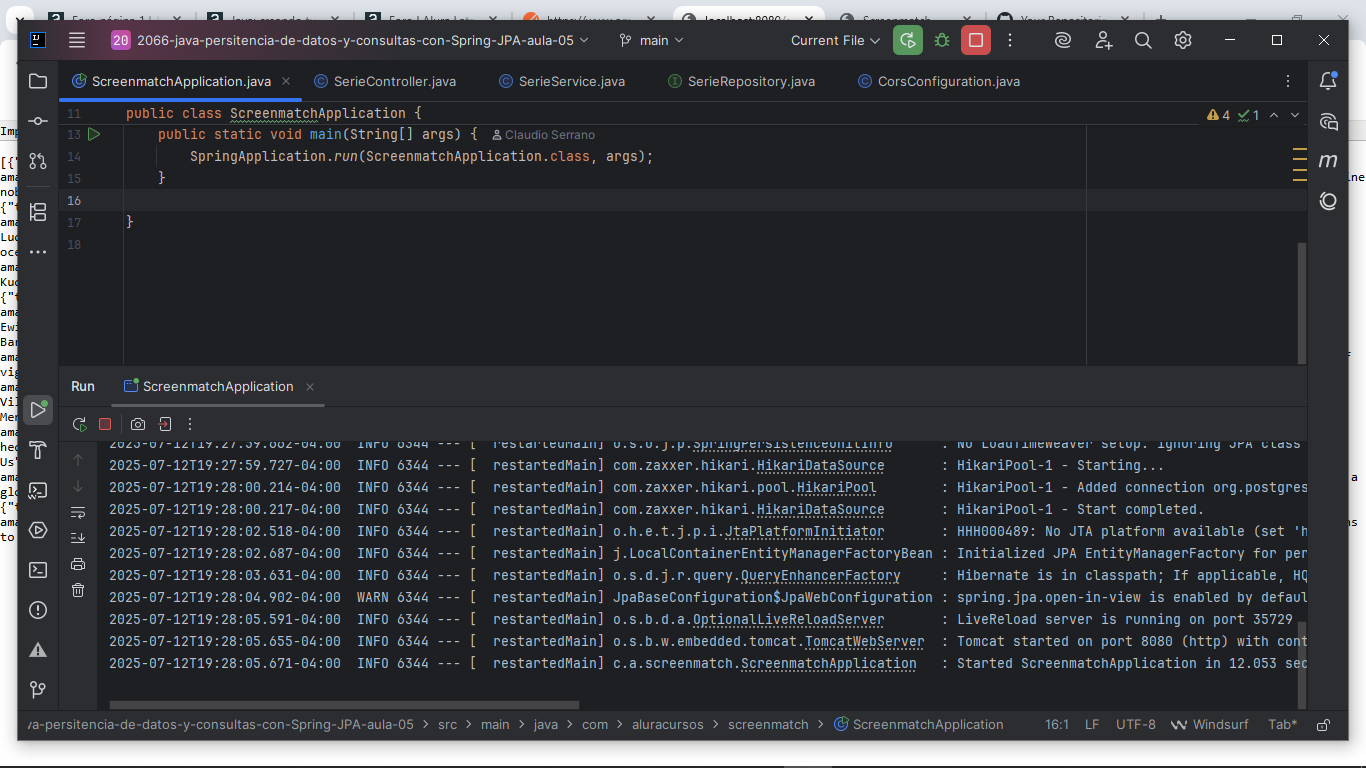Viewport: 1366px width, 768px height.
Task: Click the warnings count indicator
Action: tap(1219, 115)
